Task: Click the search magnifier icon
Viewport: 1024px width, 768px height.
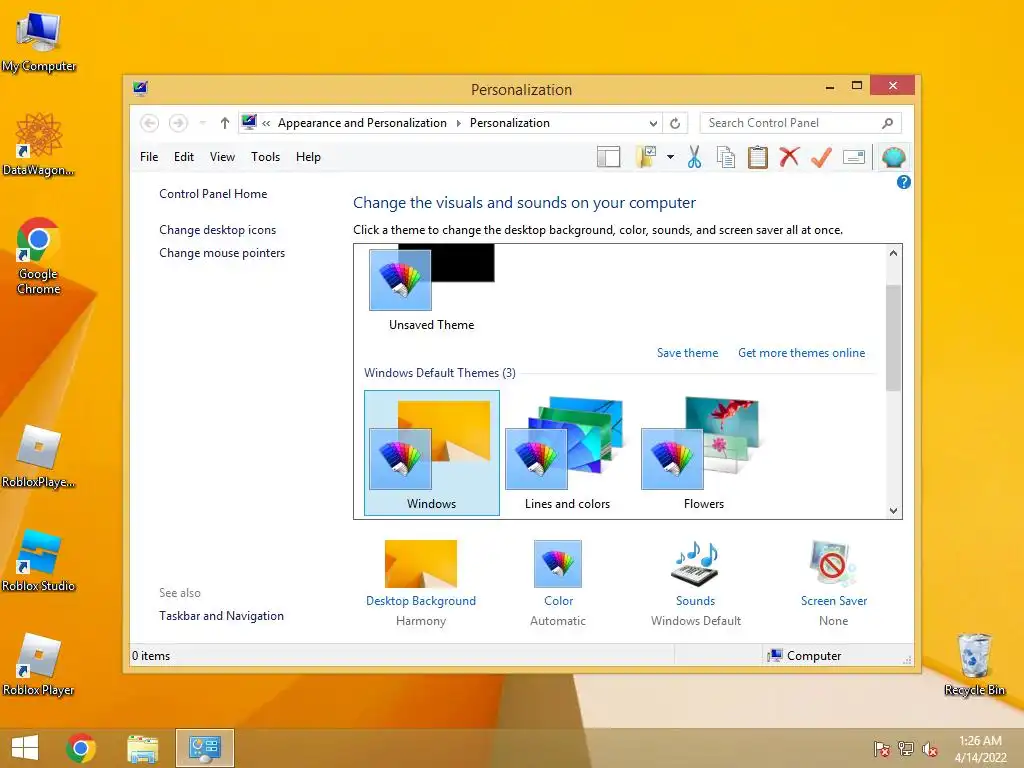Action: coord(887,123)
